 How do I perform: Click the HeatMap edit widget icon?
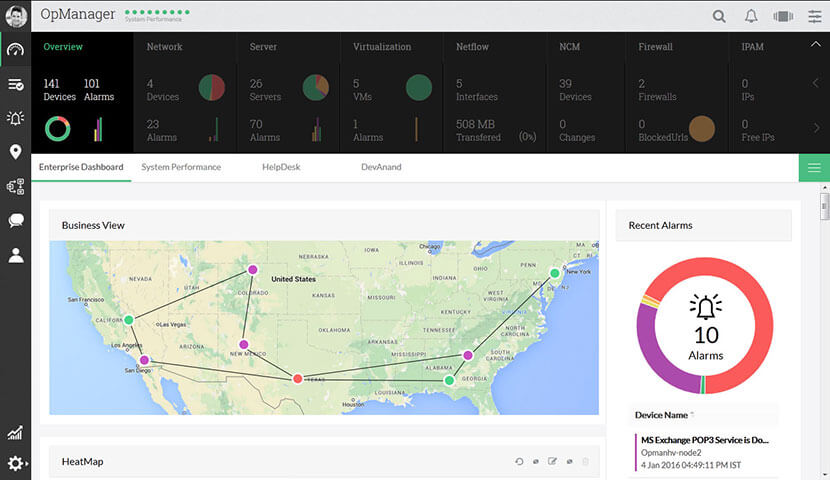coord(552,461)
